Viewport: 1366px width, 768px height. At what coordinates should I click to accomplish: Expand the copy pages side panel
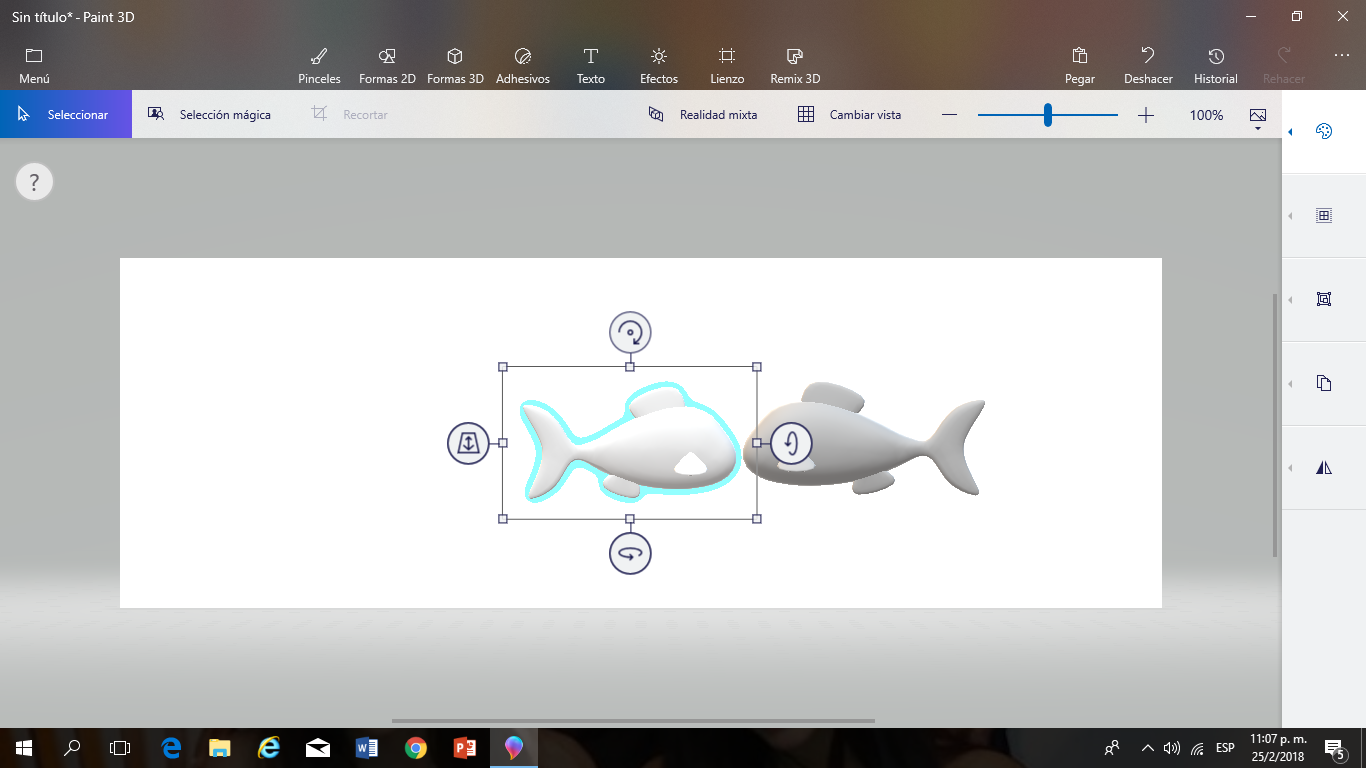coord(1324,384)
